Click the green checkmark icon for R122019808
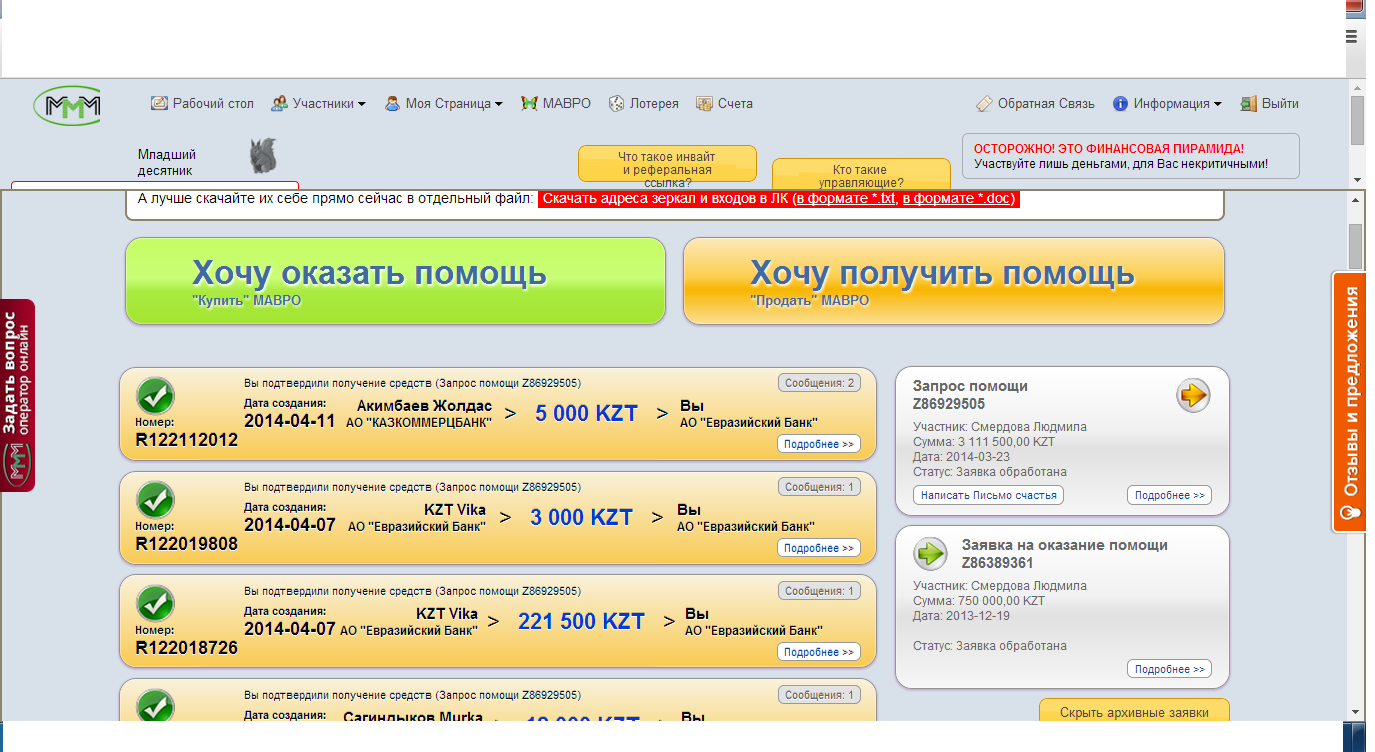The height and width of the screenshot is (752, 1375). pos(155,500)
